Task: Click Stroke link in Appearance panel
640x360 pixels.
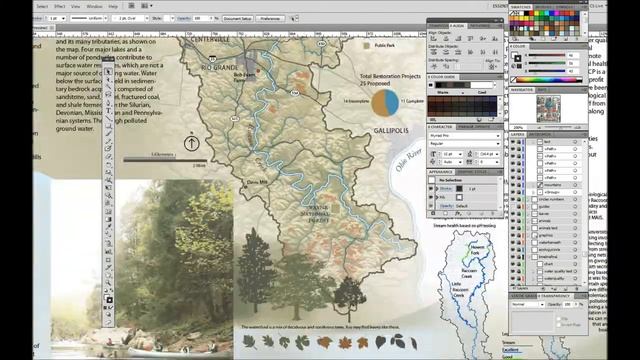Action: (x=446, y=189)
